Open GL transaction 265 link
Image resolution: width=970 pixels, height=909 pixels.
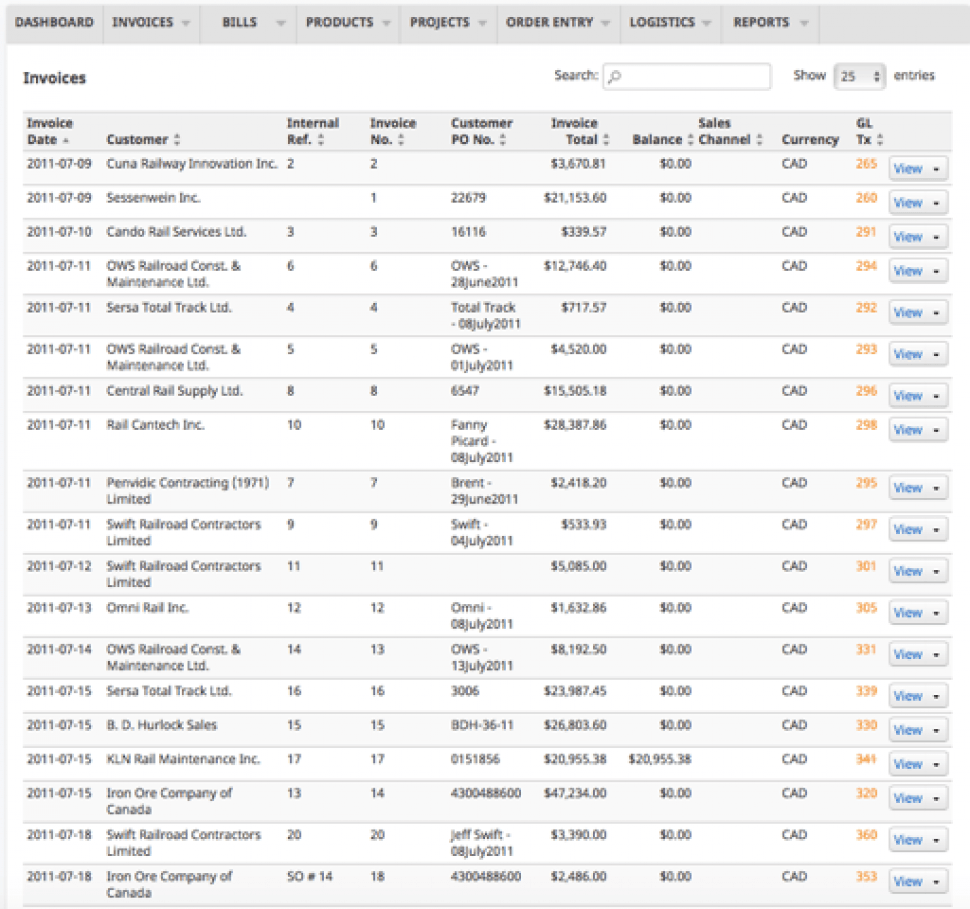point(866,164)
